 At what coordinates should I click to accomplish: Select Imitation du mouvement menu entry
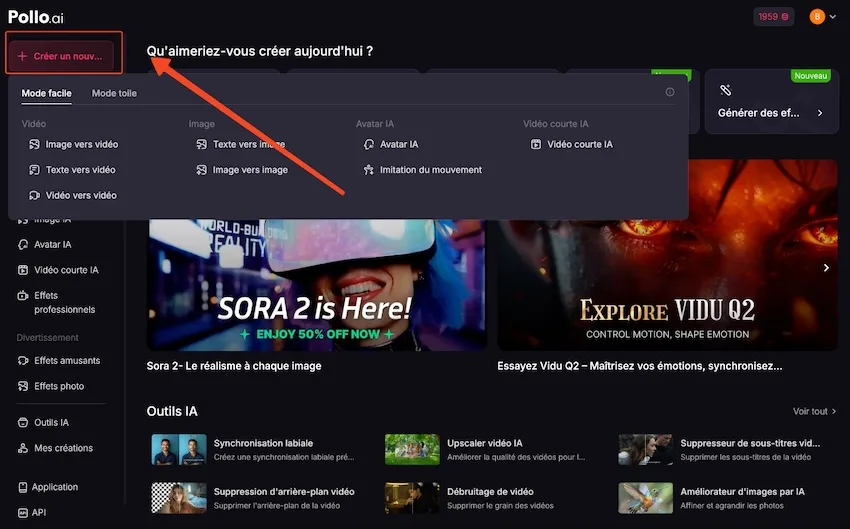coord(430,170)
